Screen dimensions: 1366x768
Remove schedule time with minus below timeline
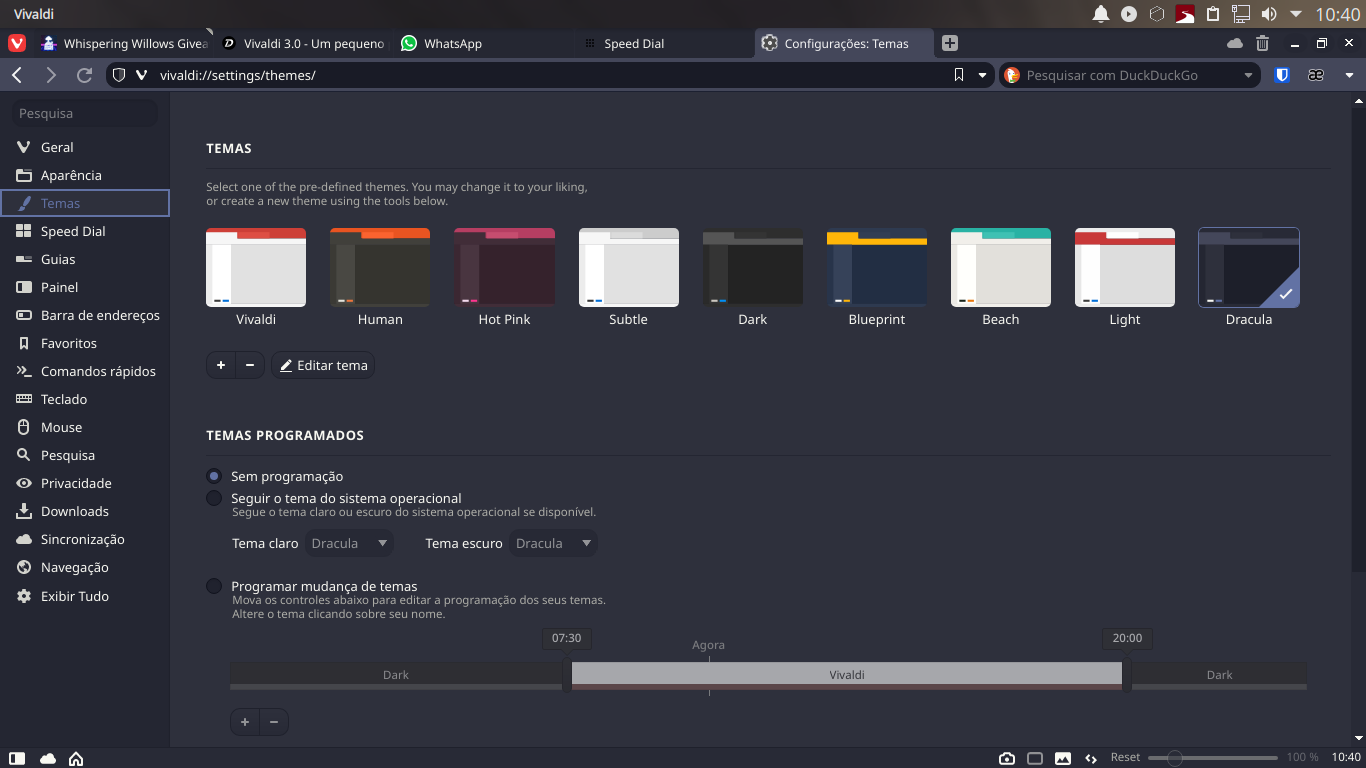pos(273,722)
